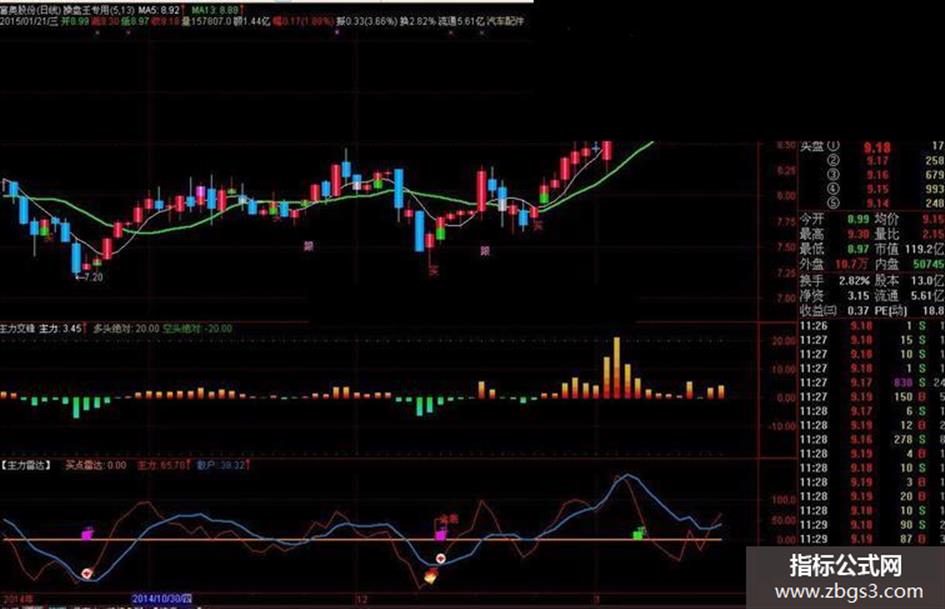The width and height of the screenshot is (945, 609).
Task: Click the magenta gift icon with red label
Action: tap(441, 534)
